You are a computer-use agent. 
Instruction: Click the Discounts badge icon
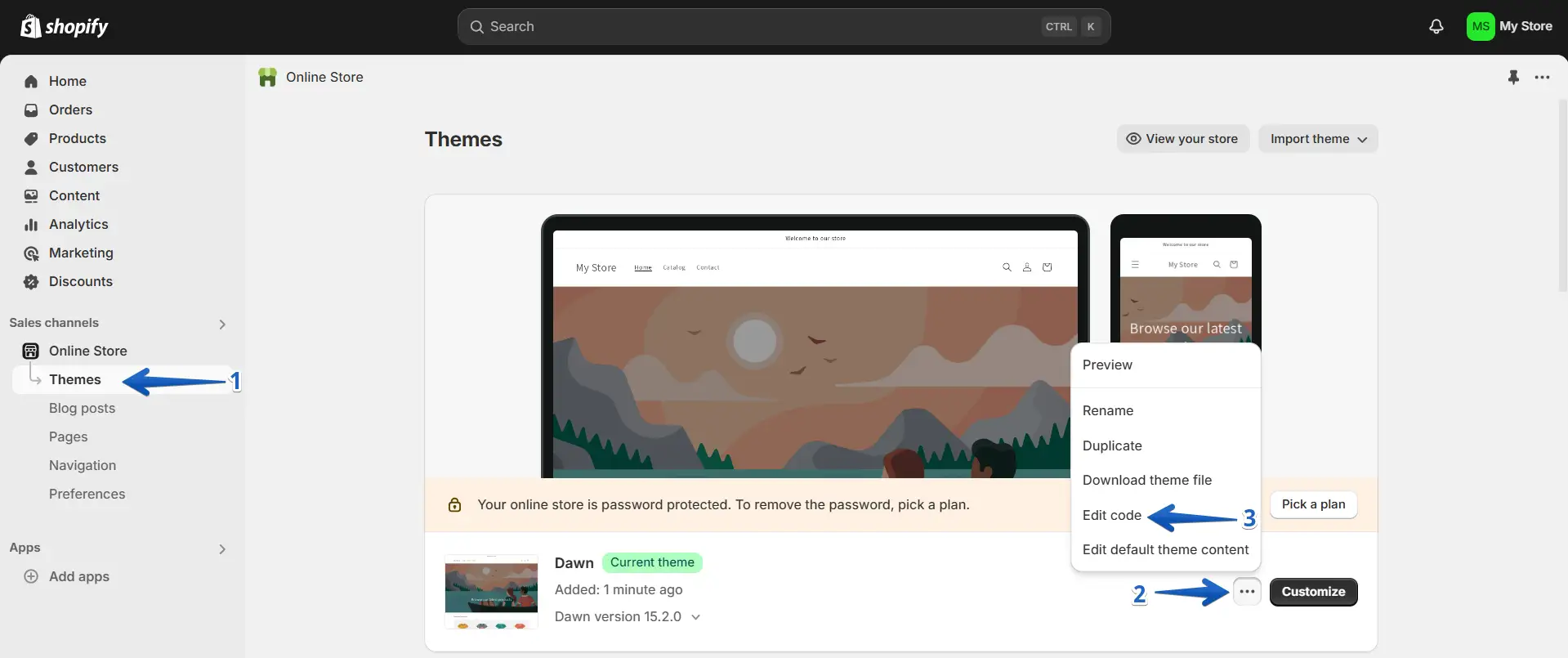point(31,282)
